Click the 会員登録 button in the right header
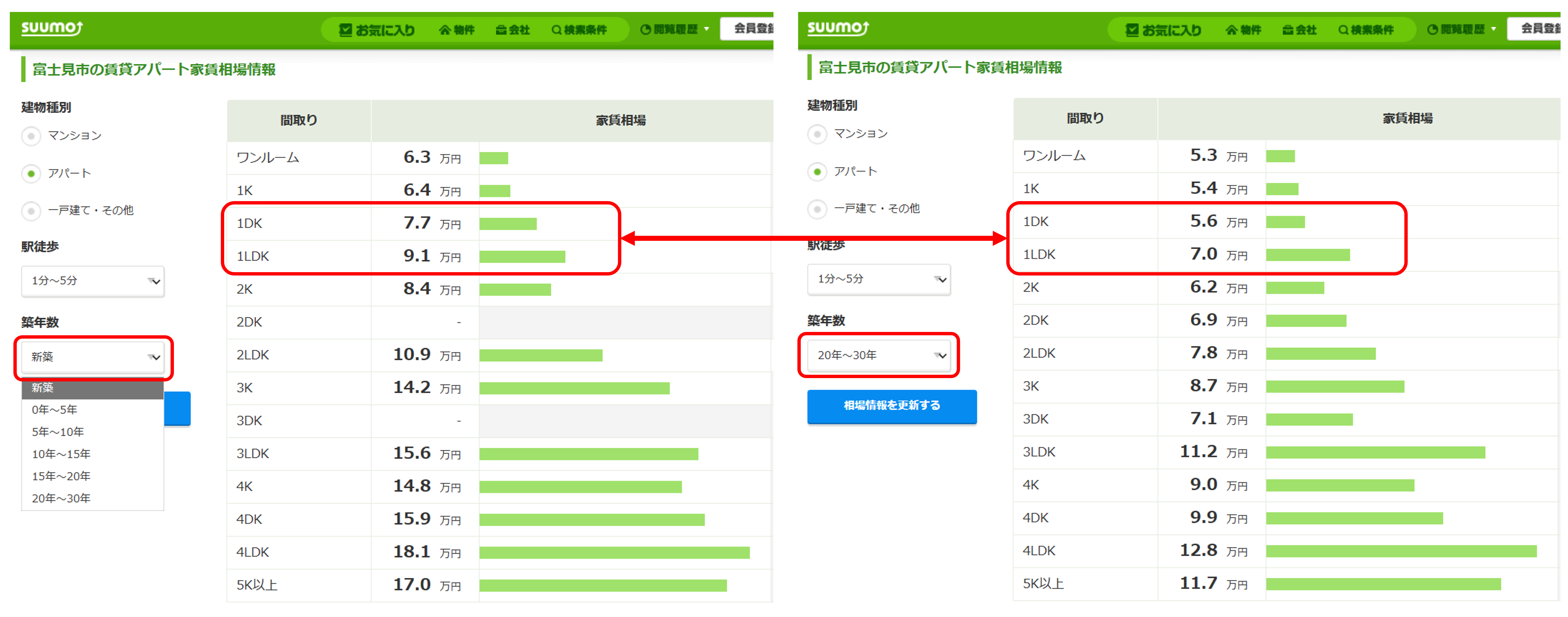This screenshot has height=617, width=1568. [1534, 29]
